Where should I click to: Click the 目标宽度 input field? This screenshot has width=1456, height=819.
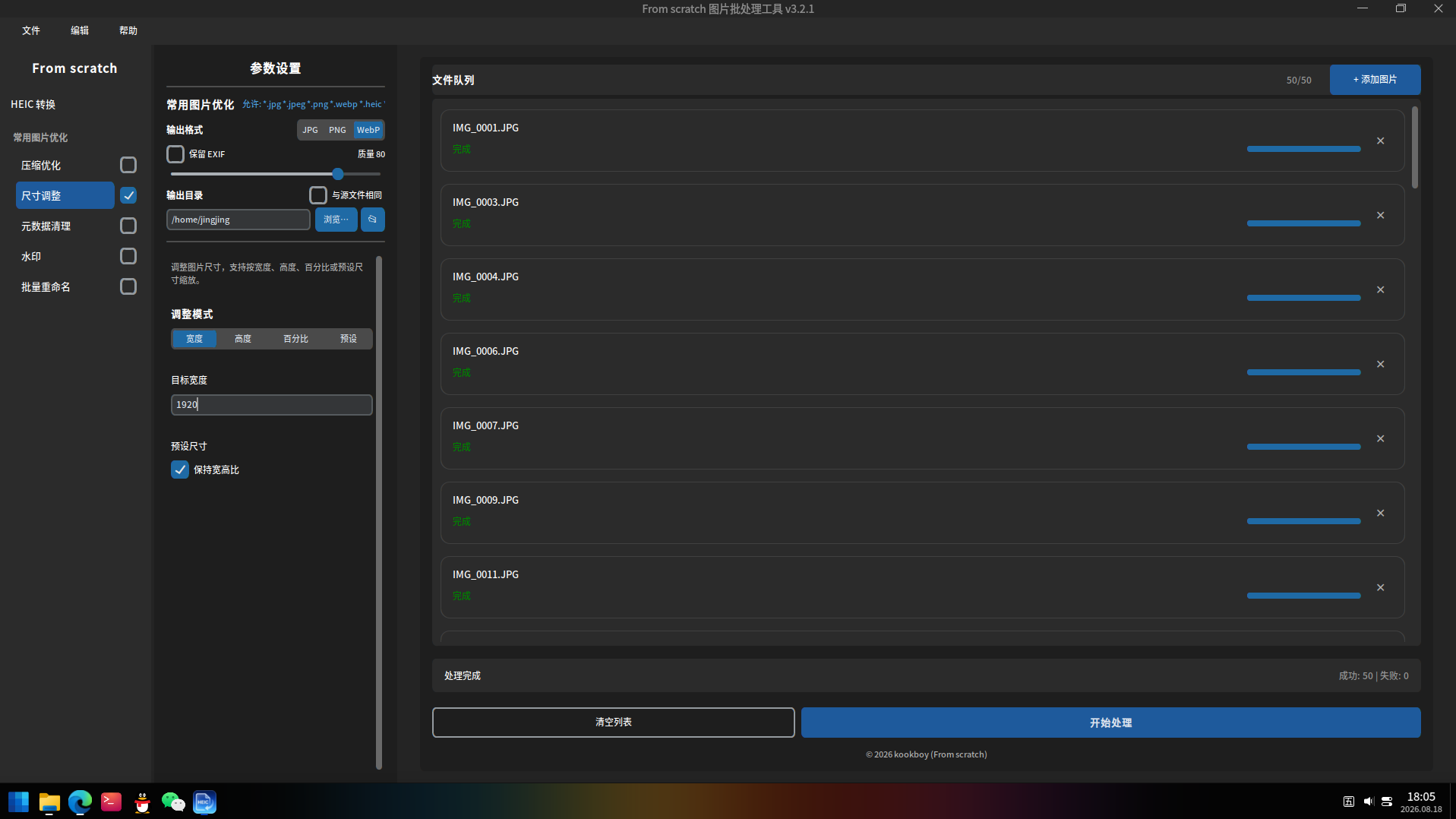tap(272, 405)
